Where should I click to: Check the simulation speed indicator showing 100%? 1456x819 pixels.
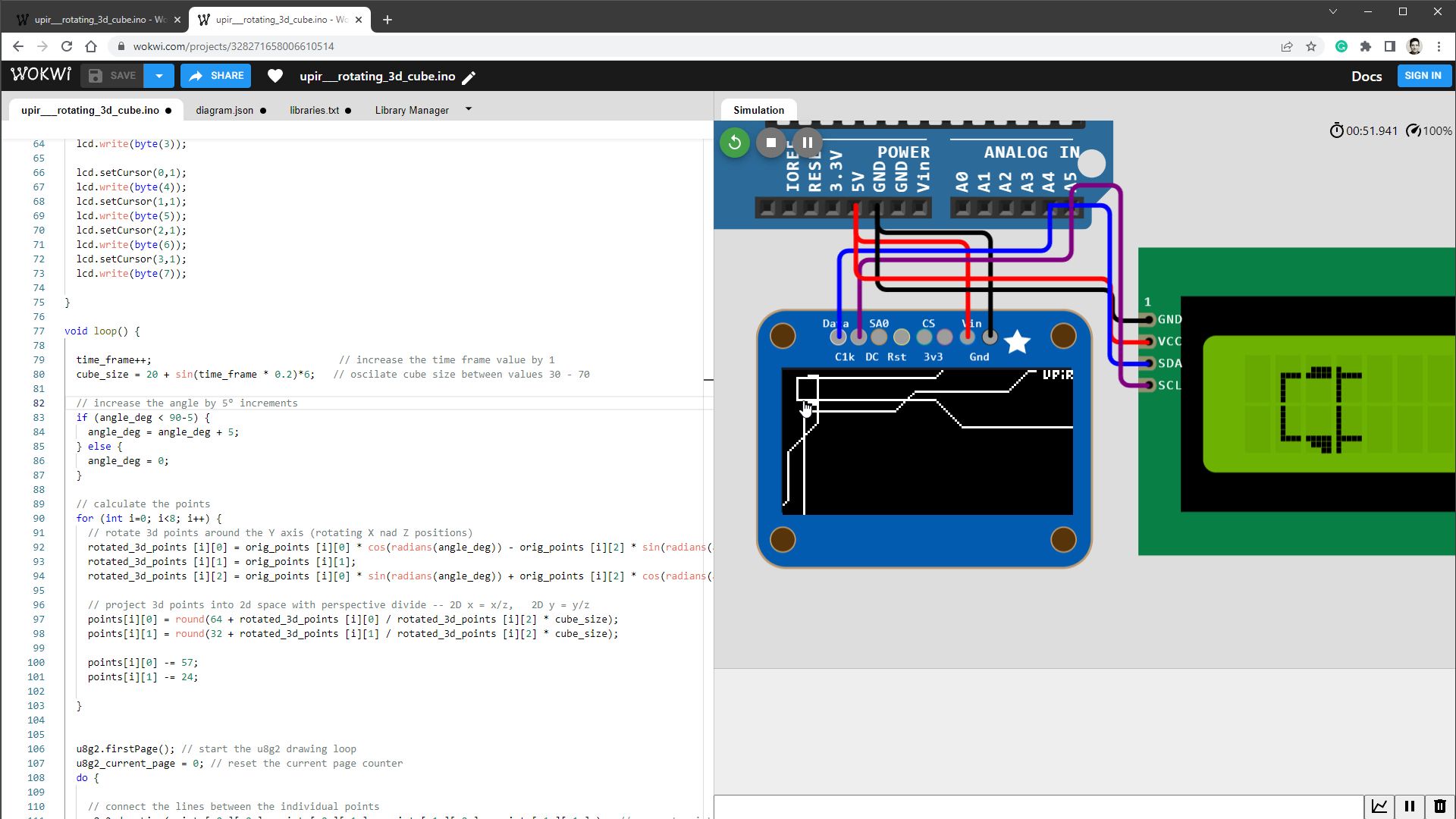(1429, 130)
